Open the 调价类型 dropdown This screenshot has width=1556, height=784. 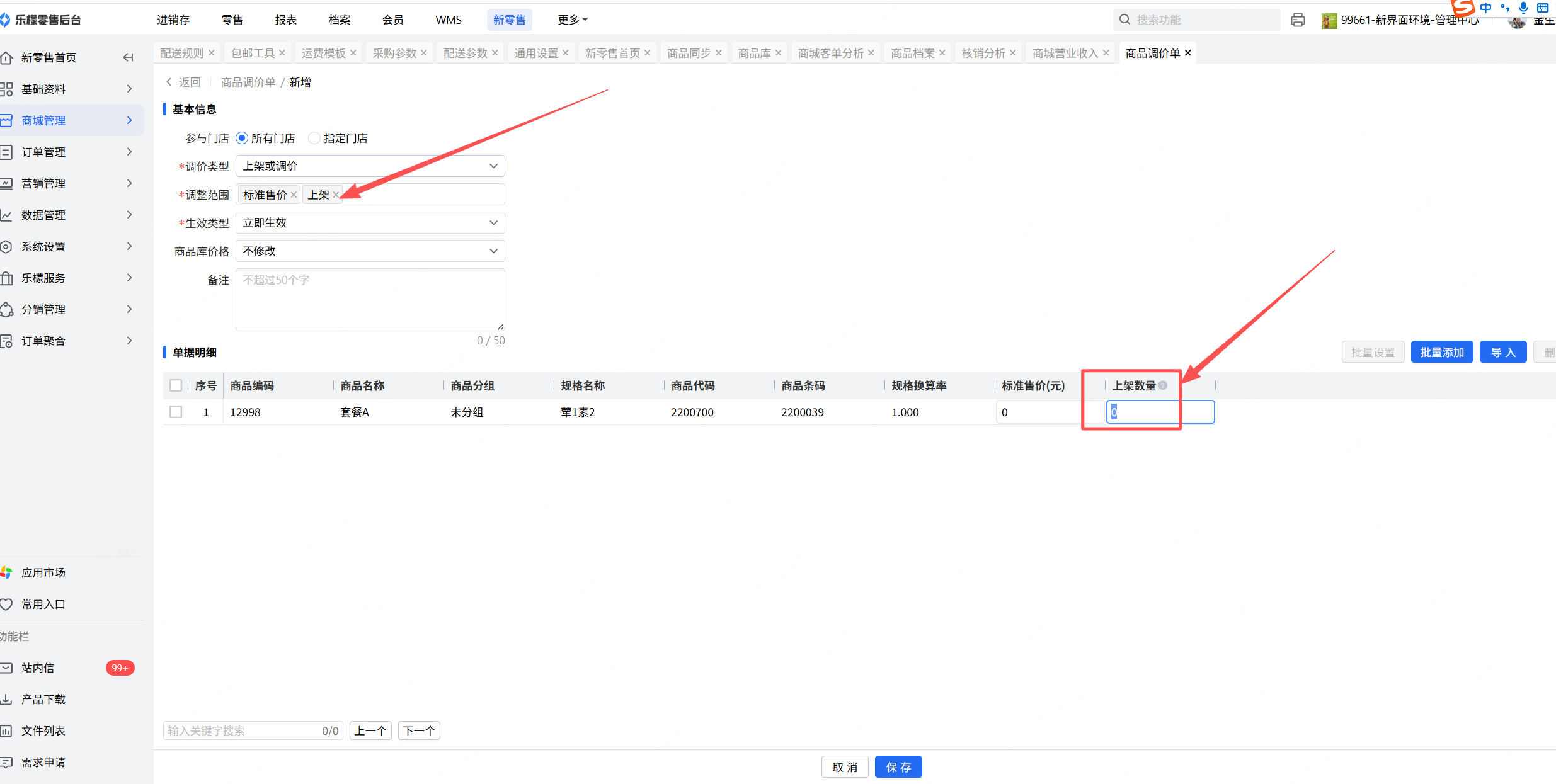pyautogui.click(x=370, y=166)
